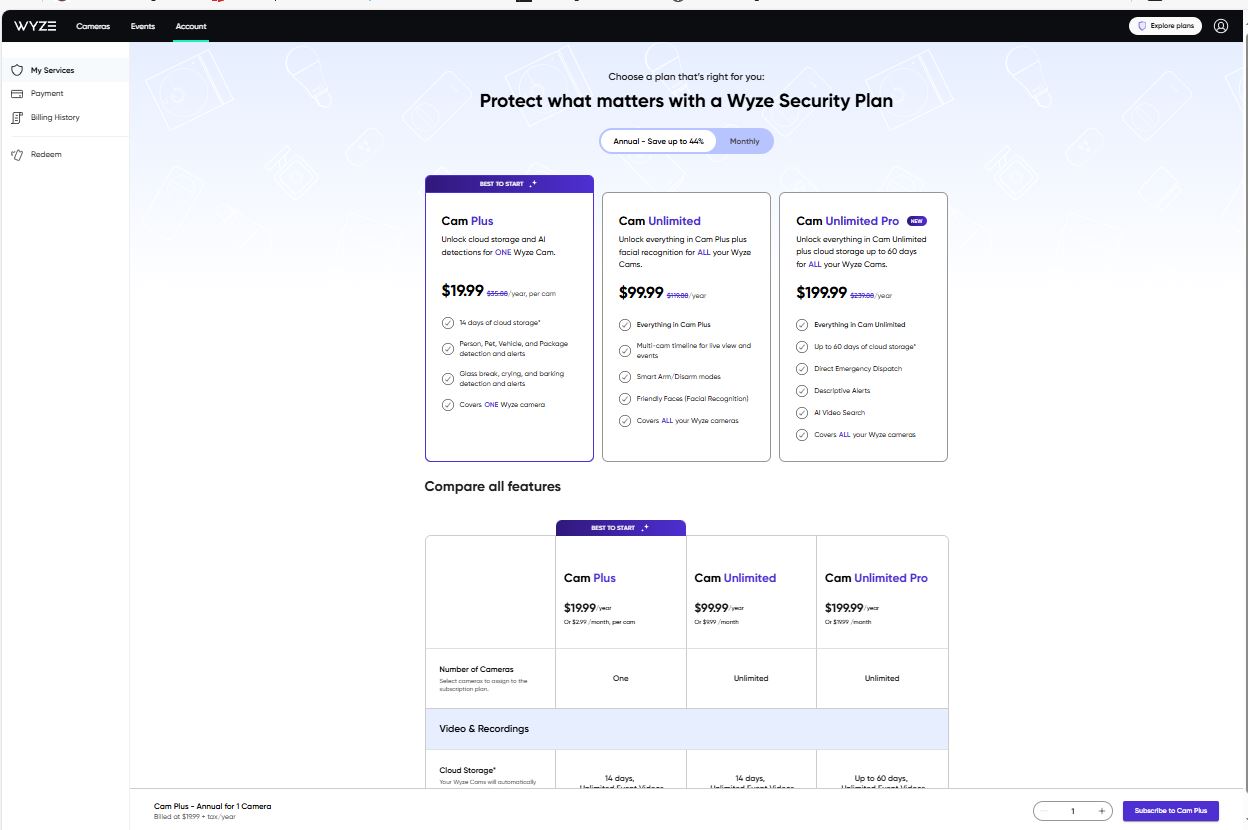
Task: Click '14 days of cloud storage' feature
Action: (498, 323)
